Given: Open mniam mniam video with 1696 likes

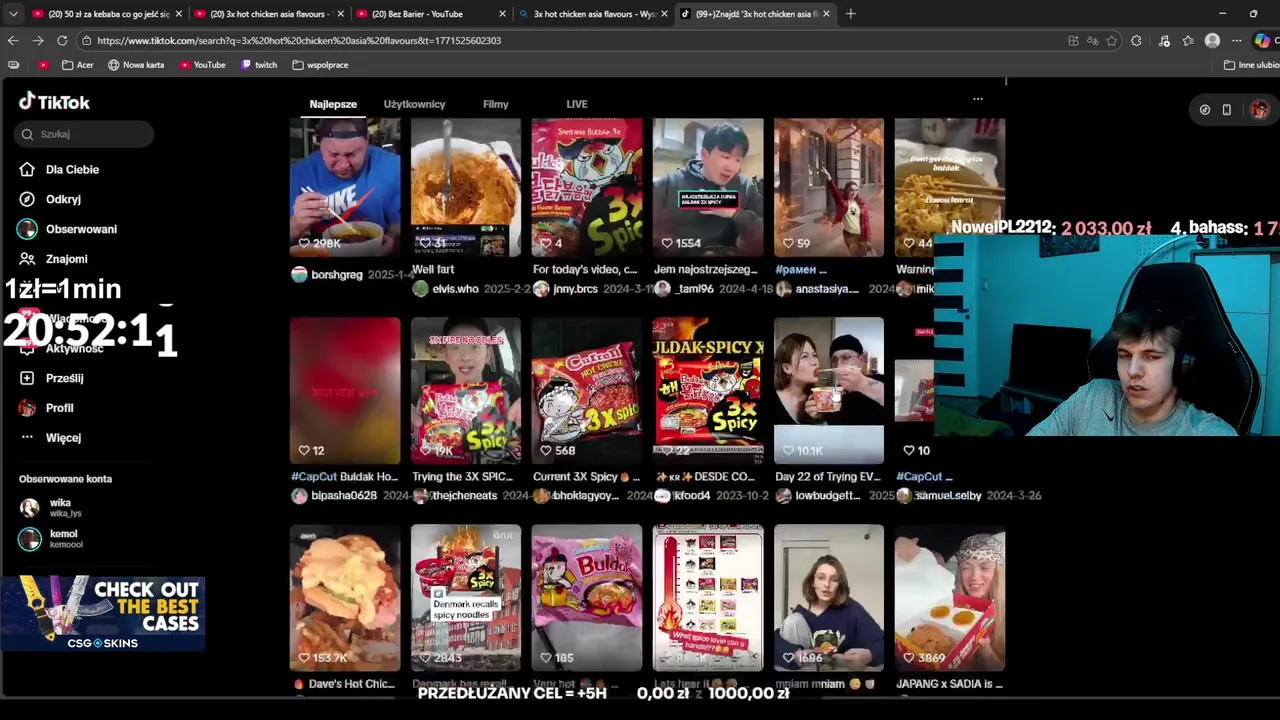Looking at the screenshot, I should click(829, 598).
